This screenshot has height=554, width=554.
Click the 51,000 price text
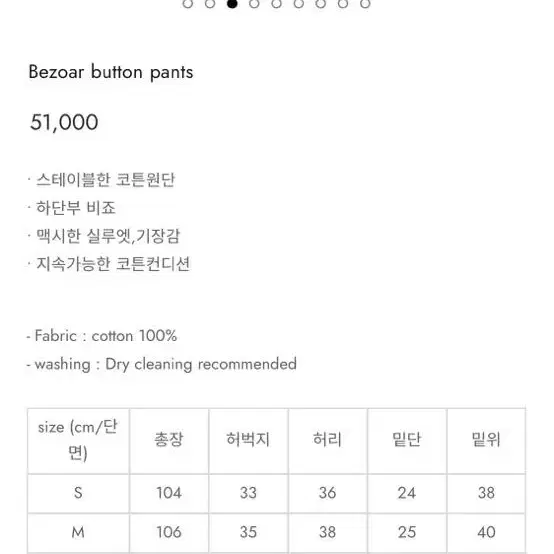click(64, 122)
